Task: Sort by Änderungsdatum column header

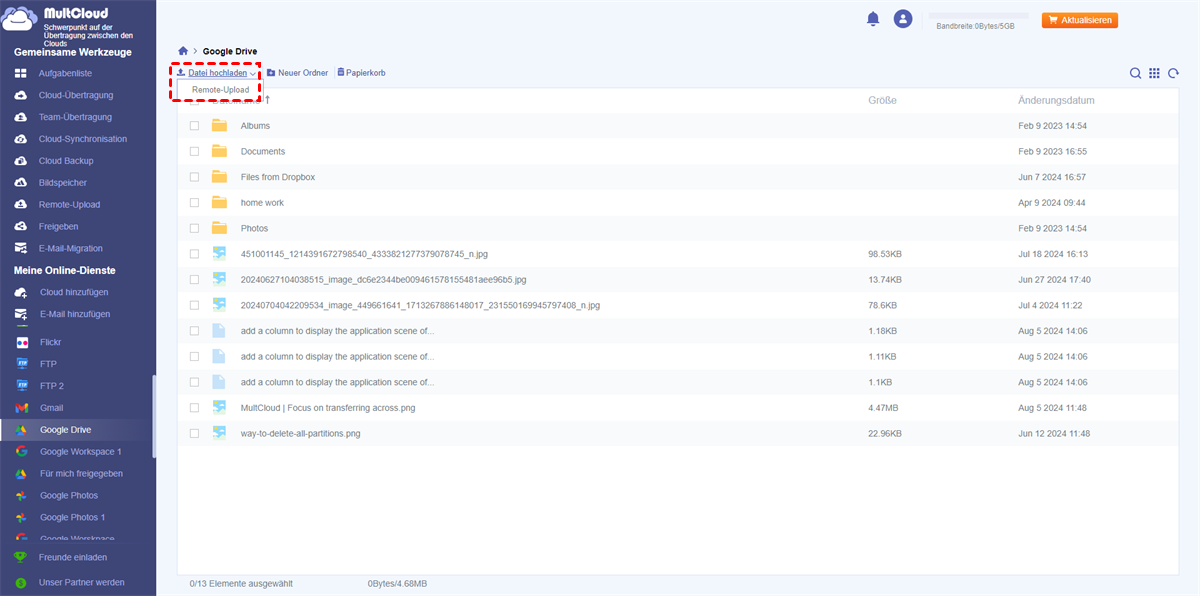Action: point(1056,100)
